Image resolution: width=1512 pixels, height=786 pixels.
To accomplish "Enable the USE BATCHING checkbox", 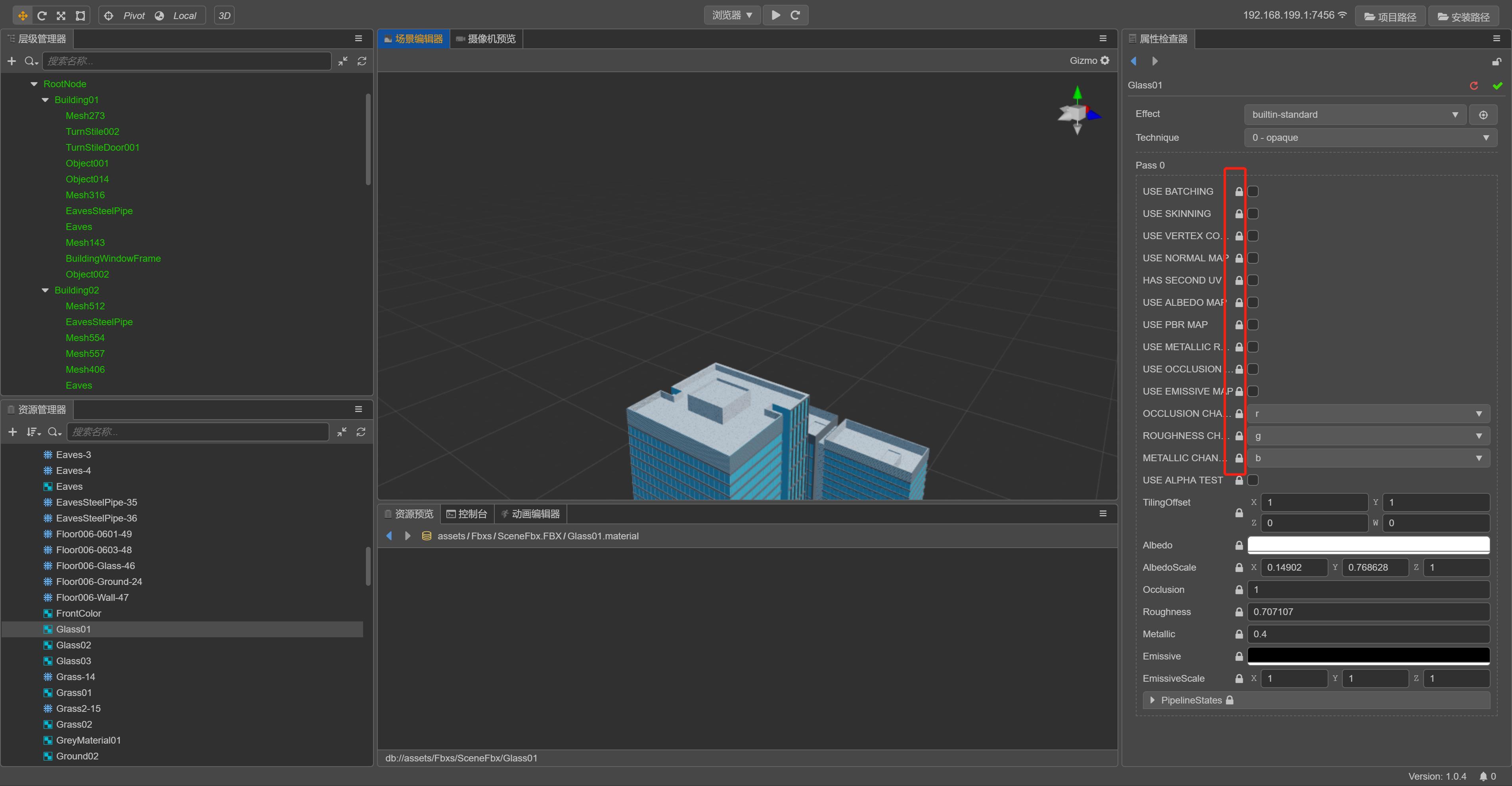I will [x=1253, y=192].
